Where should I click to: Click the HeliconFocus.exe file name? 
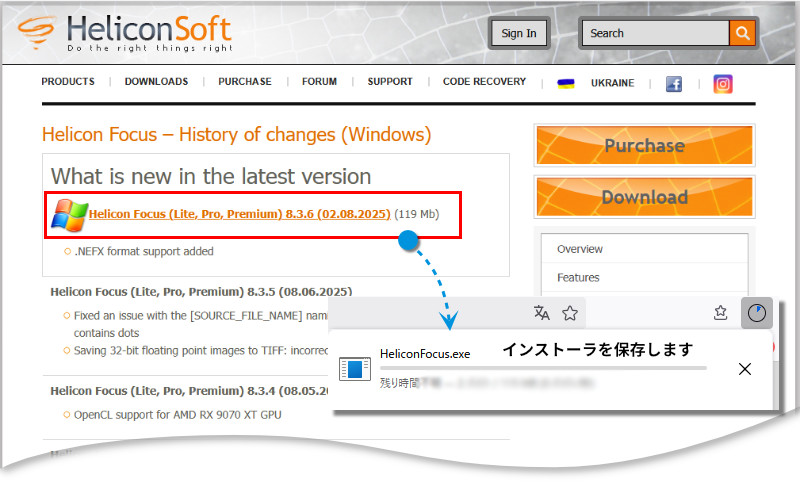tap(425, 354)
